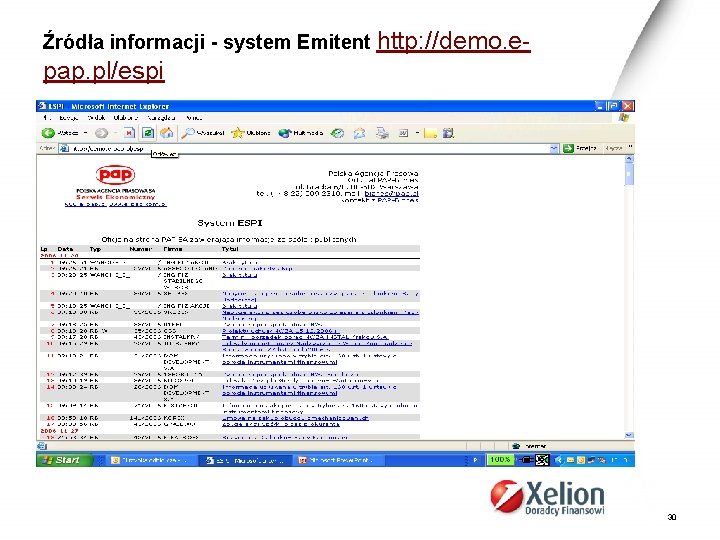The width and height of the screenshot is (720, 540).
Task: Click the email link in PAP header
Action: tap(391, 194)
